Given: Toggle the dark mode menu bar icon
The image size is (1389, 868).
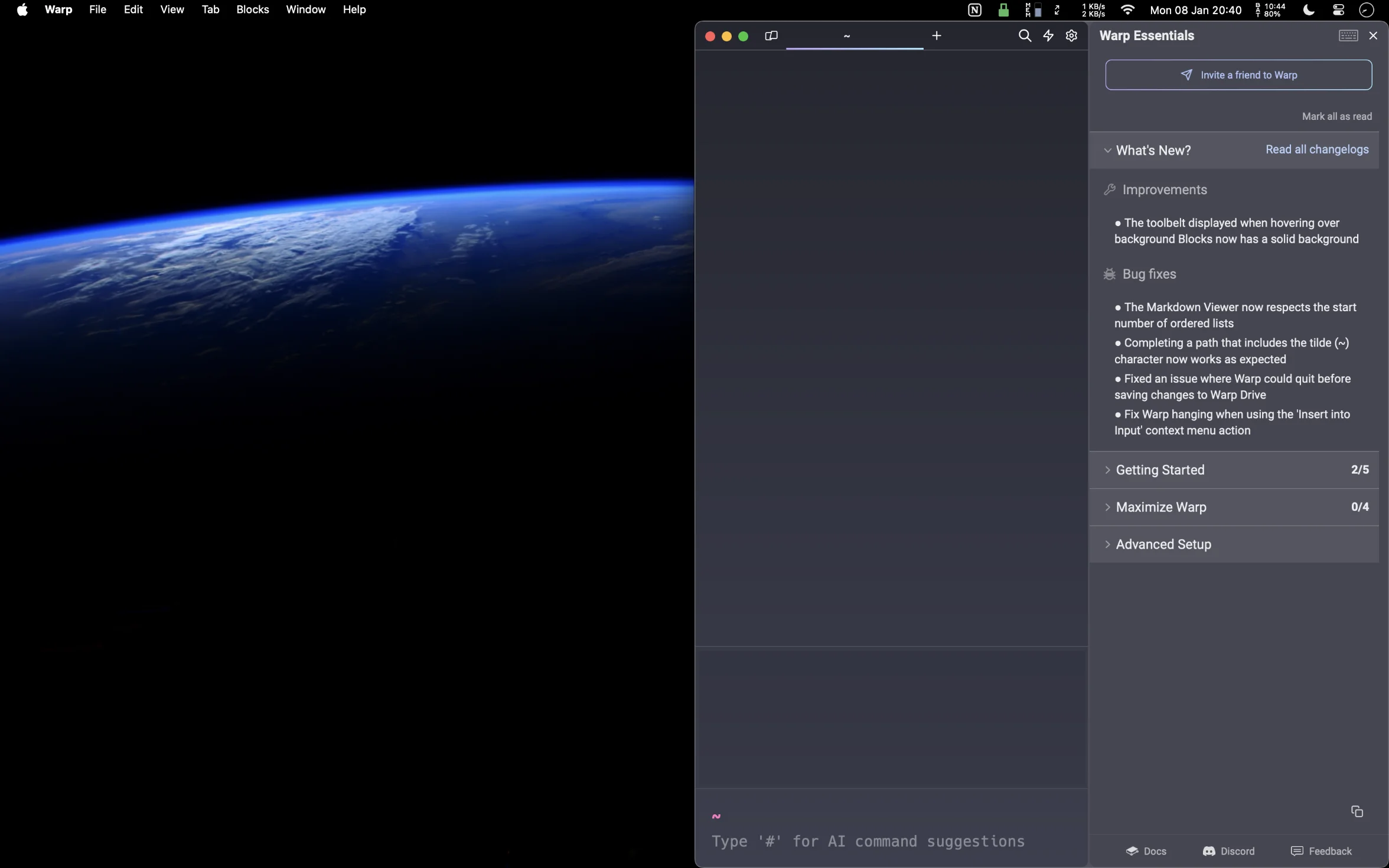Looking at the screenshot, I should [x=1307, y=10].
